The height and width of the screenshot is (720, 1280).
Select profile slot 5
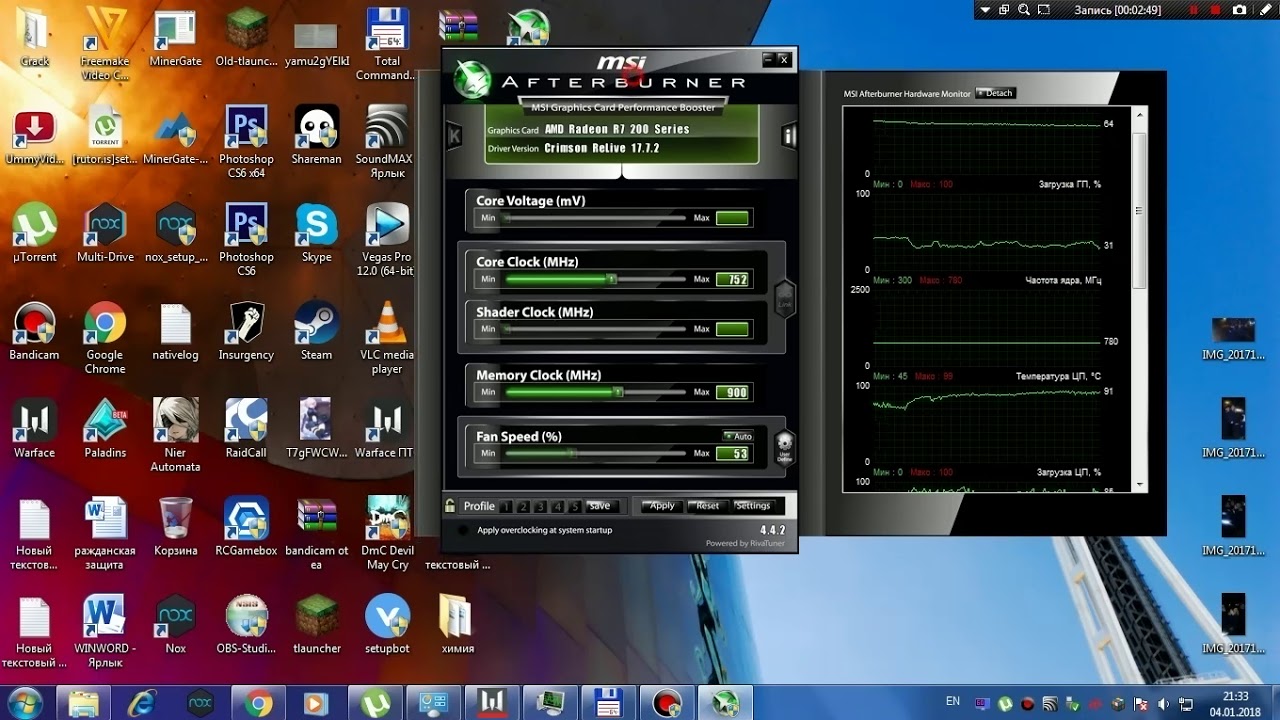[x=574, y=506]
